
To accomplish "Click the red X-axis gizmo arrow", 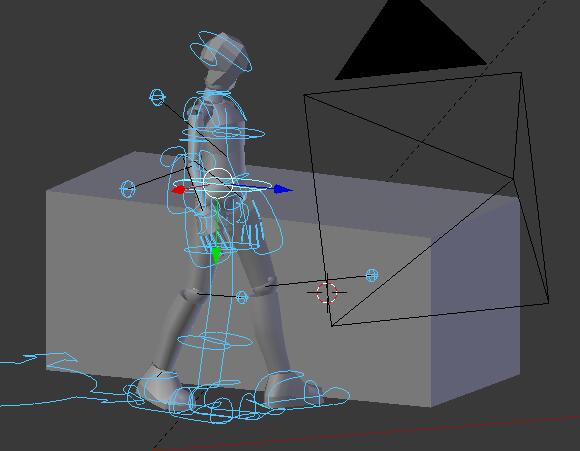I will tap(179, 190).
